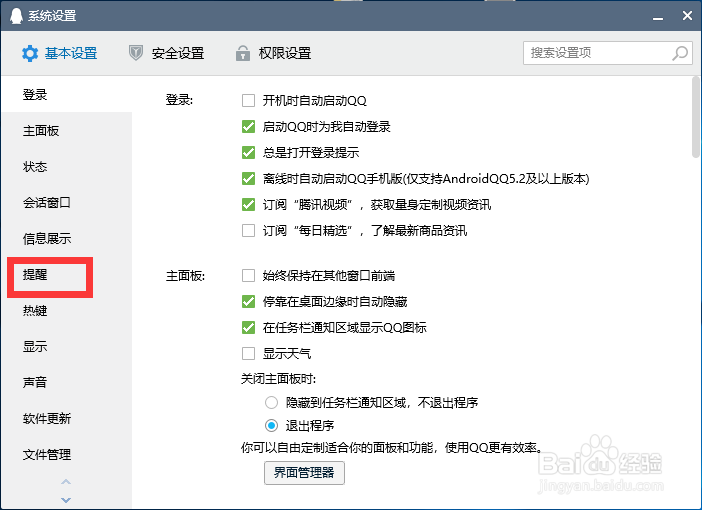Uncheck 离线时自动启动QQ手机版 option
The width and height of the screenshot is (702, 510).
point(248,178)
